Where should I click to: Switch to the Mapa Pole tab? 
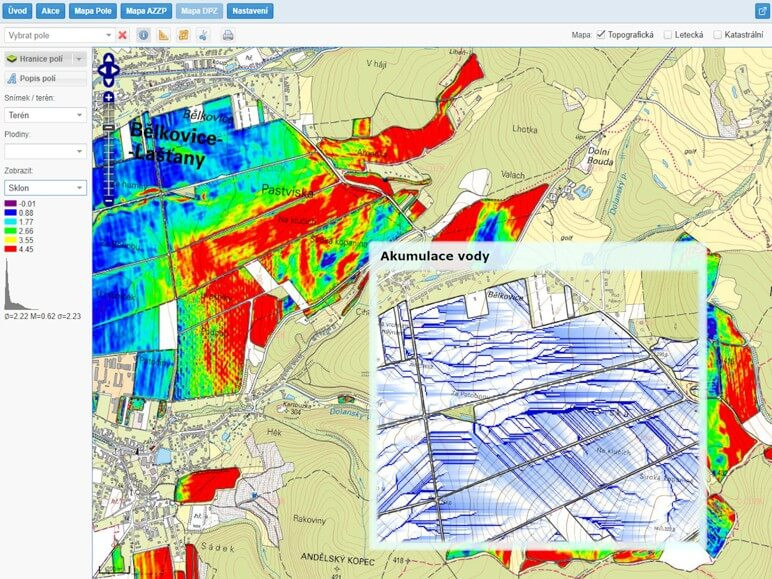(x=92, y=11)
